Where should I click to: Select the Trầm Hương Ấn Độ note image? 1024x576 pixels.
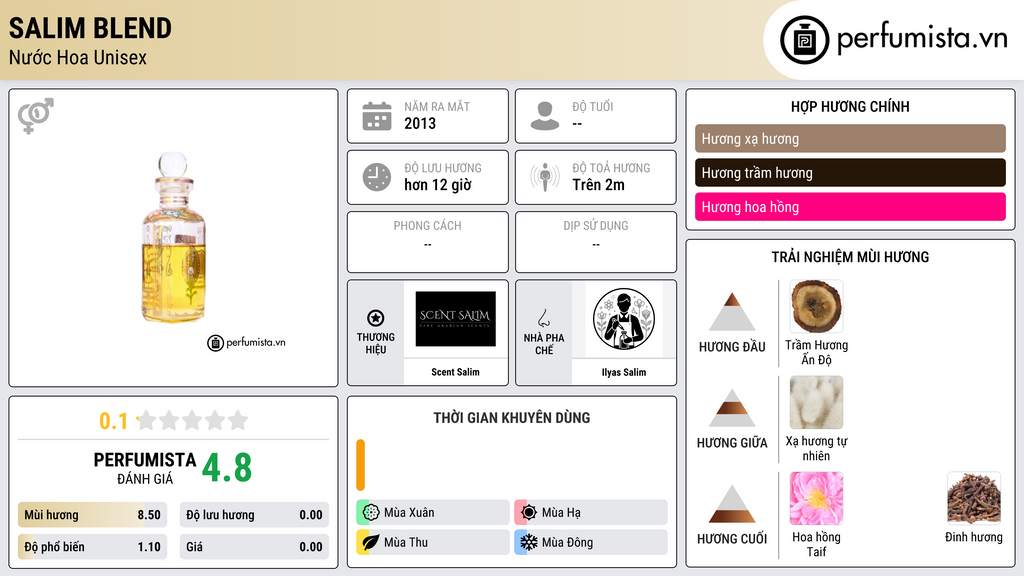coord(816,307)
